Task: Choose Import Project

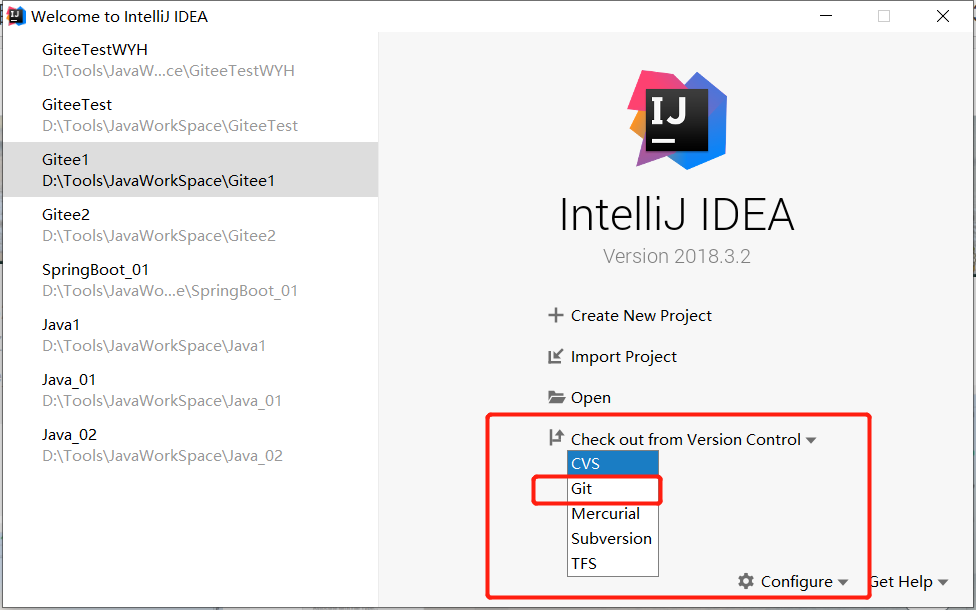Action: pos(624,357)
